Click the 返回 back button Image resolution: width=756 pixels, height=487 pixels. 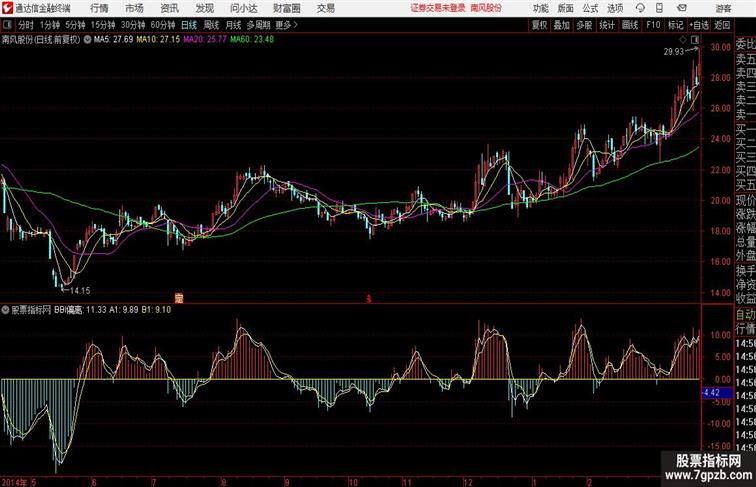click(722, 25)
